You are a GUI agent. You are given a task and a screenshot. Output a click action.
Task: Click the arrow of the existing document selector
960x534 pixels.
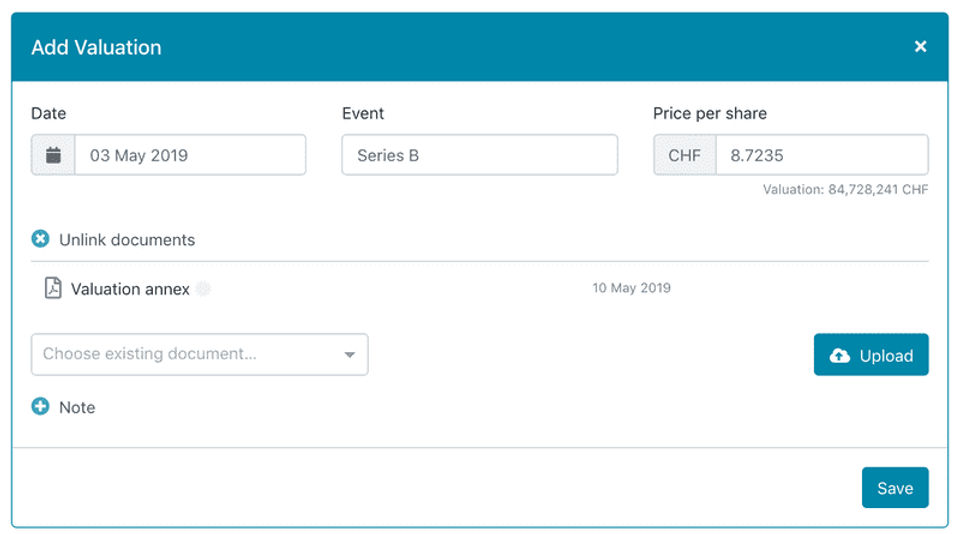[x=350, y=355]
